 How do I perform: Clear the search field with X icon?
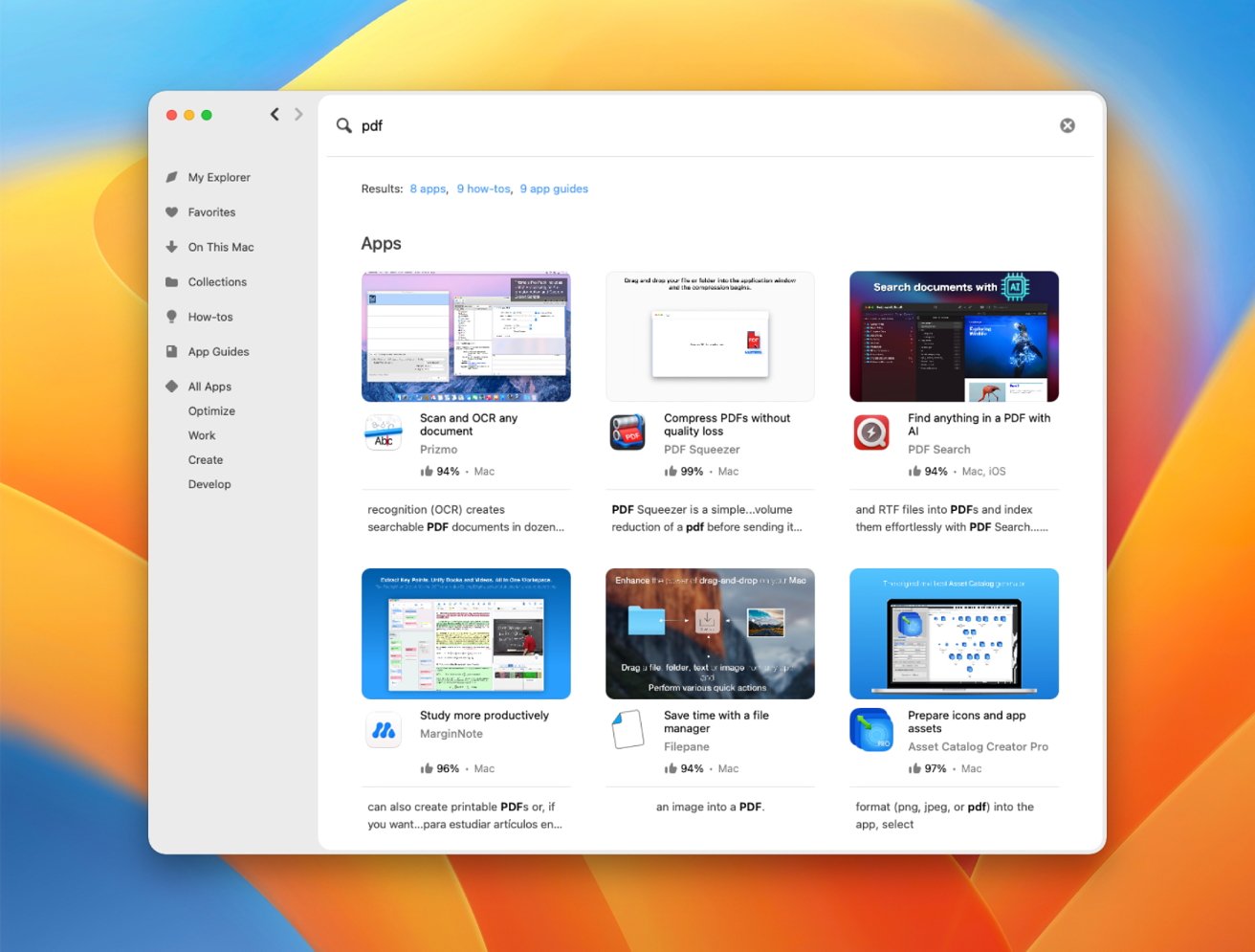click(x=1068, y=125)
